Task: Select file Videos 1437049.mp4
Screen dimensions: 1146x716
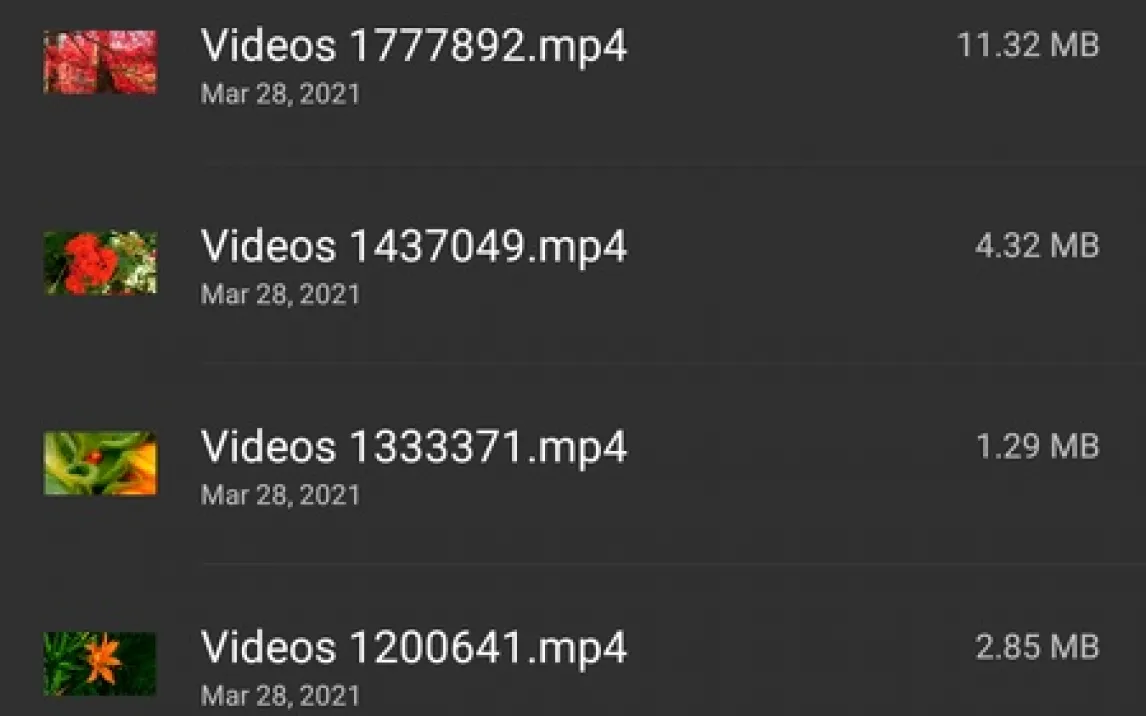Action: click(414, 245)
